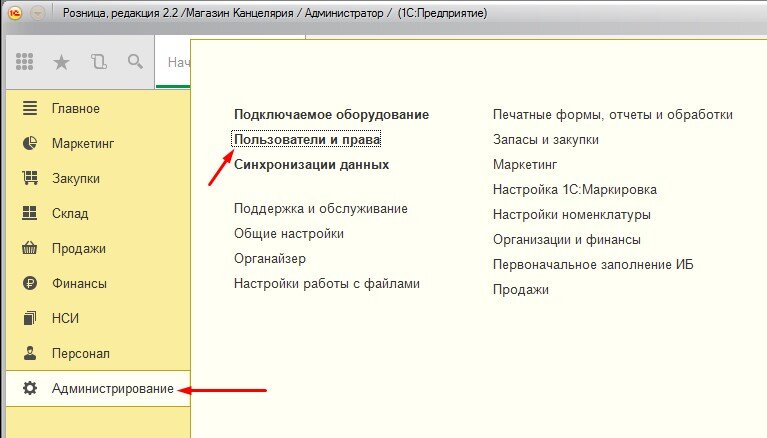This screenshot has width=767, height=438.
Task: Open Маркетинг link in the administration panel
Action: pos(525,164)
